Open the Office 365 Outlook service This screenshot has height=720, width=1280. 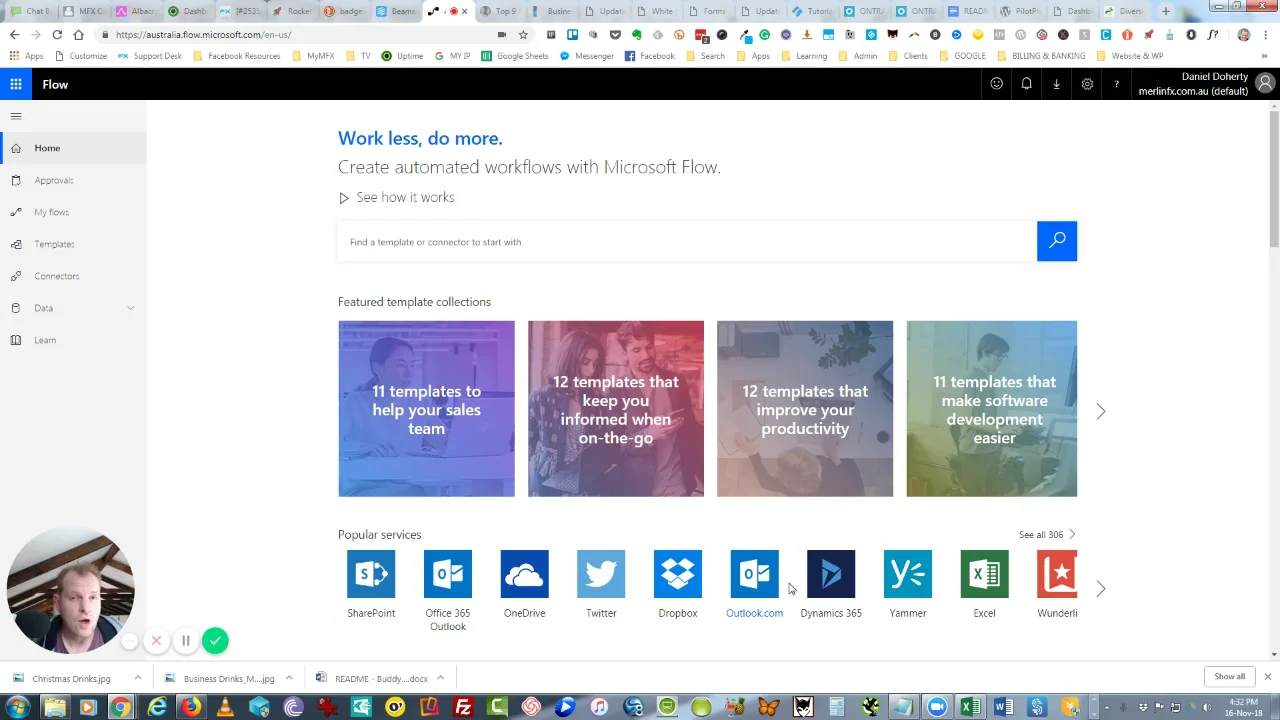pyautogui.click(x=448, y=574)
